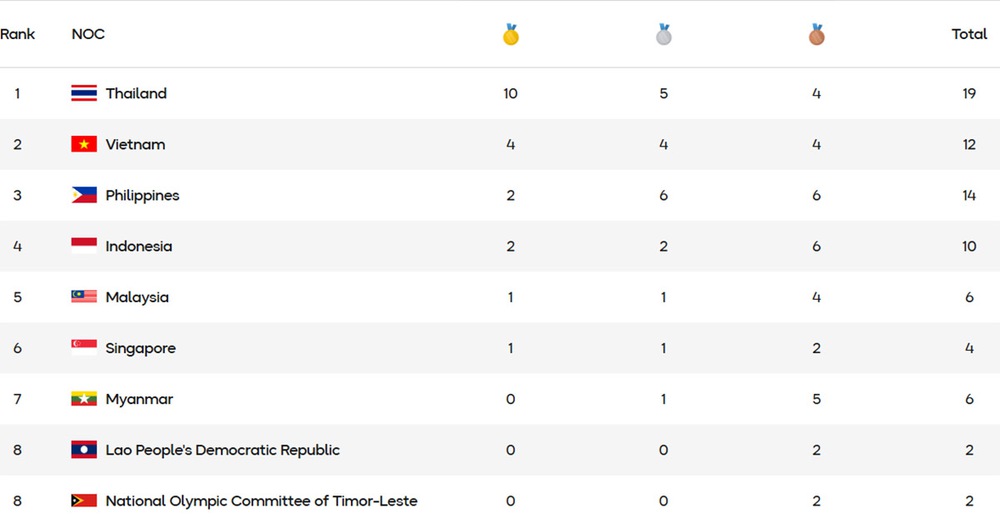Click the Vietnam flag icon
The image size is (1000, 528).
pos(84,145)
